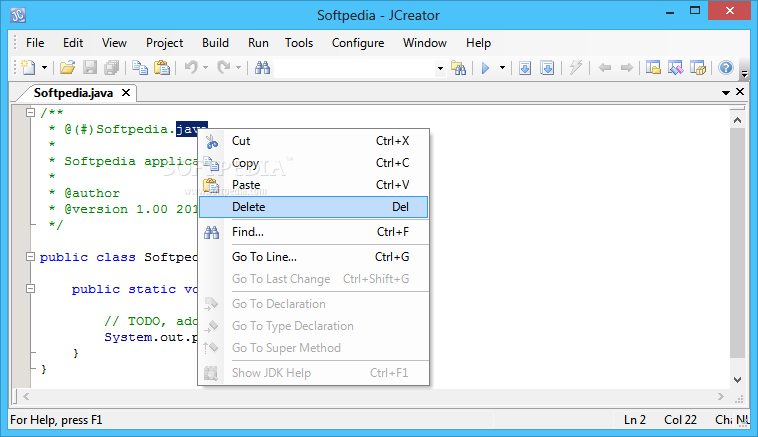Collapse the header comment block fold
The height and width of the screenshot is (437, 758).
click(30, 112)
